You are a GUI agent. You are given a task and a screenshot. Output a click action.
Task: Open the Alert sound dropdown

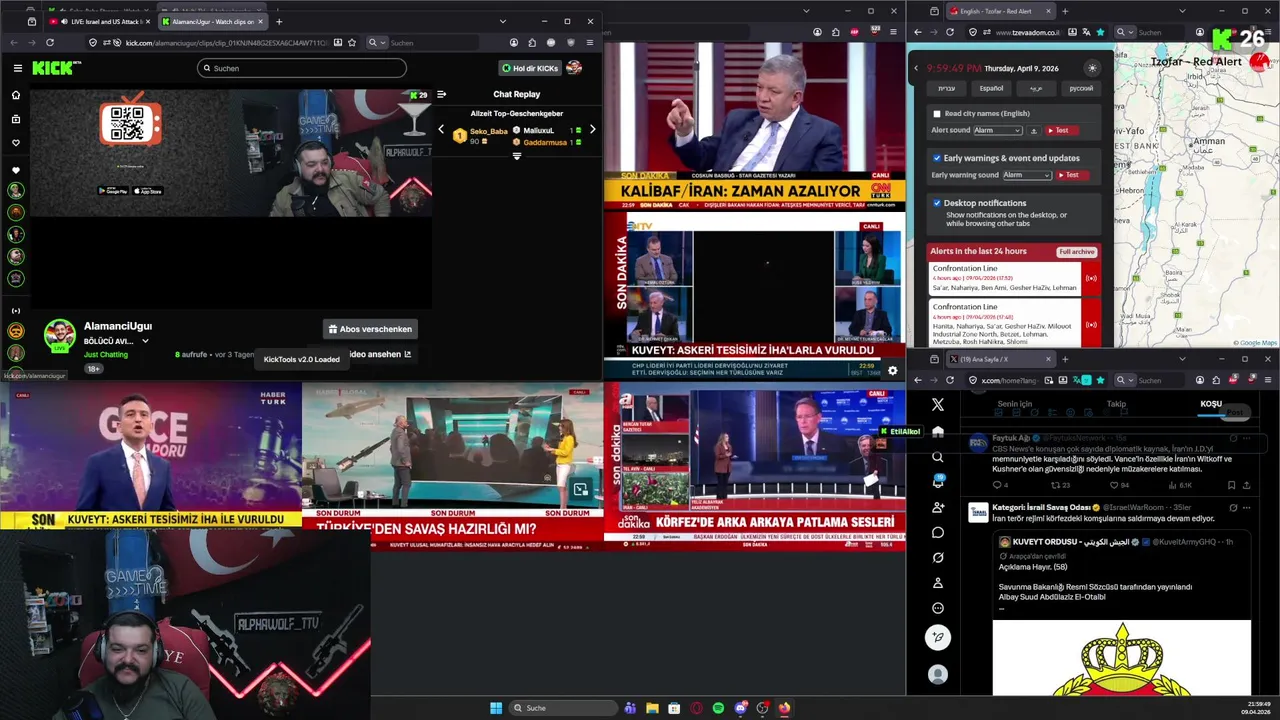997,131
